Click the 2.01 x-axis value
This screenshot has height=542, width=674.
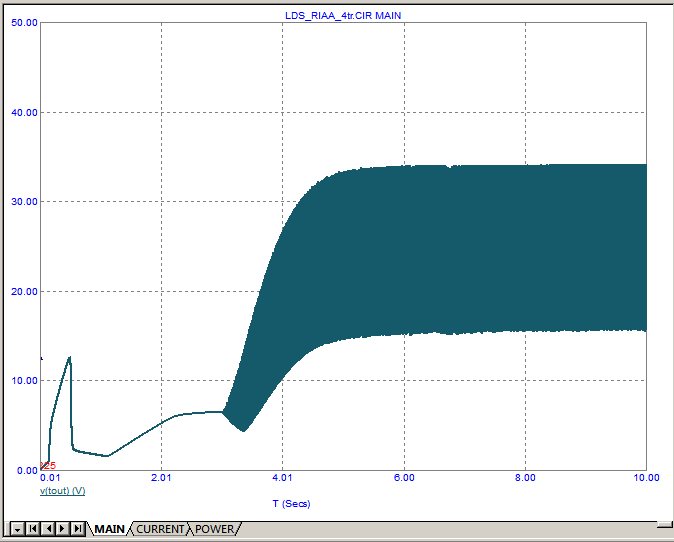click(x=161, y=478)
